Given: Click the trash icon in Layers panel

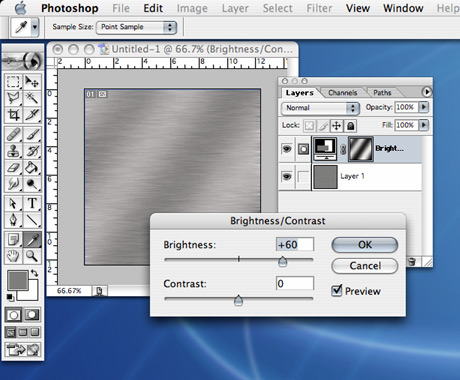Looking at the screenshot, I should tap(412, 261).
